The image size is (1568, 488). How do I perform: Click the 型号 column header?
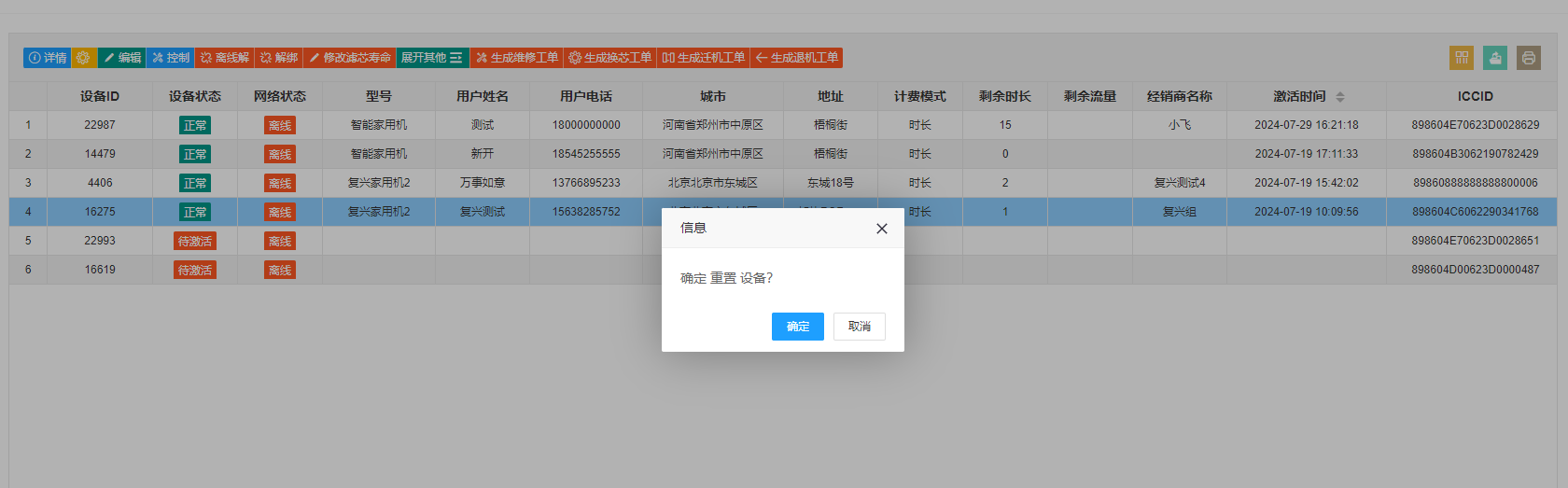pyautogui.click(x=379, y=97)
